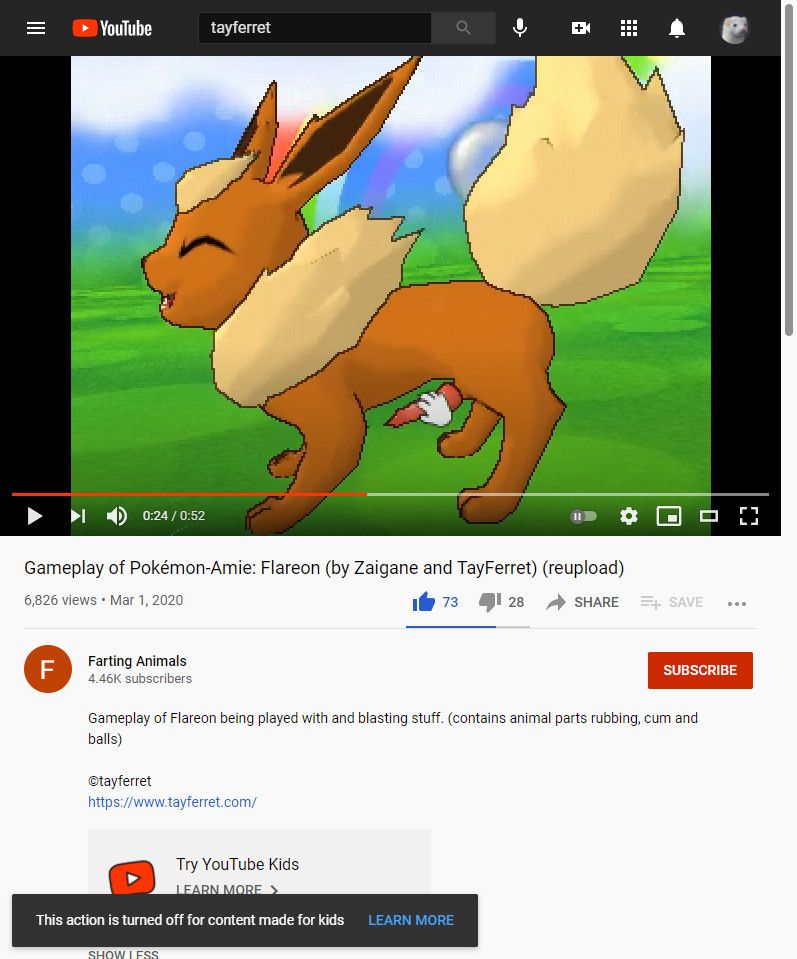Click the search magnifier button
Viewport: 797px width, 959px height.
click(463, 28)
